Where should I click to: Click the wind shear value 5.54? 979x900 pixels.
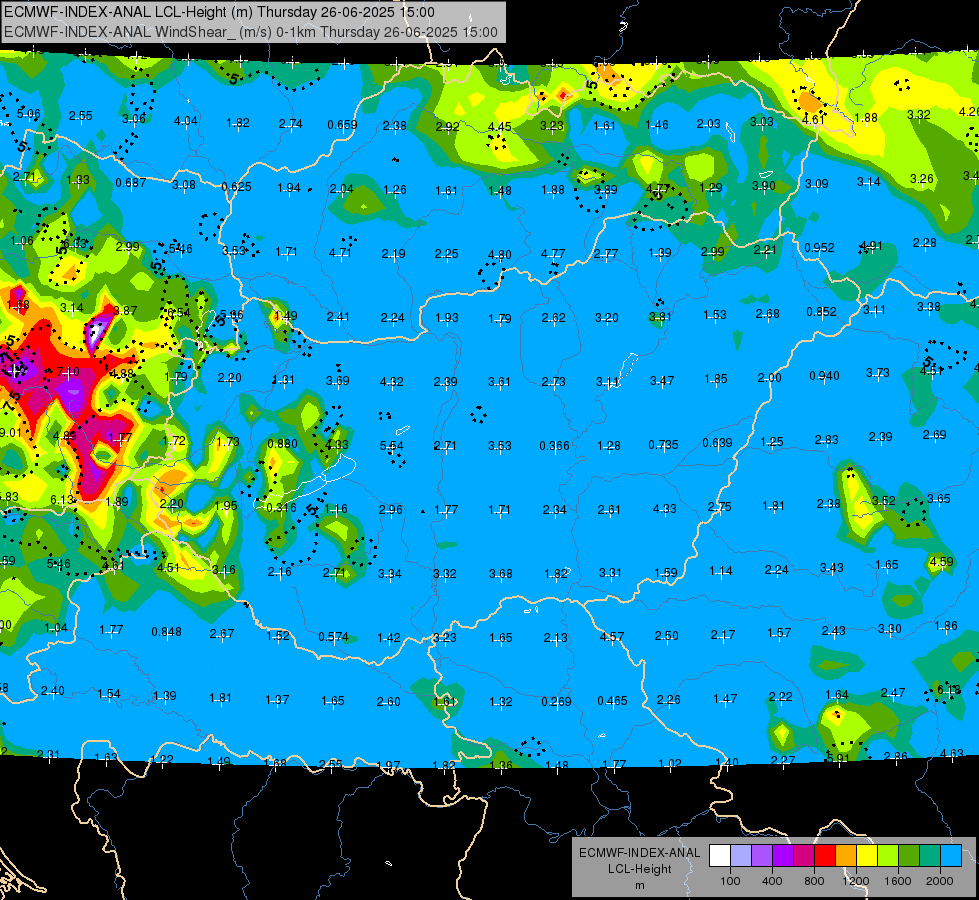pos(391,445)
